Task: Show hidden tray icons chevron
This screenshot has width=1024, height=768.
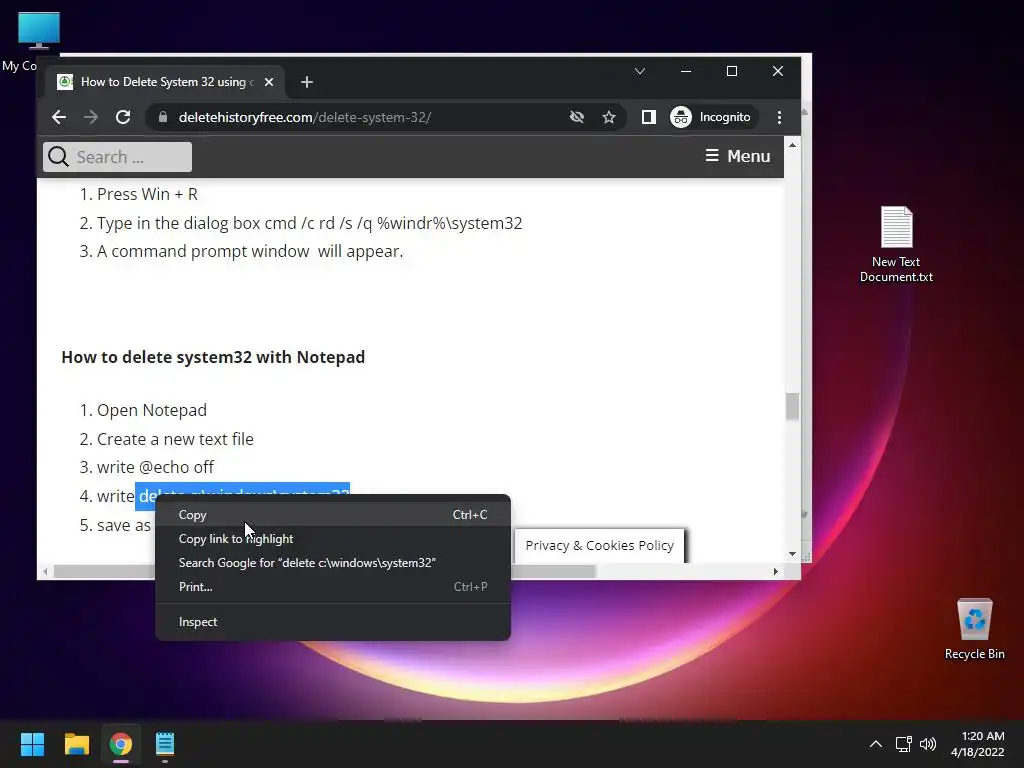Action: [x=876, y=744]
